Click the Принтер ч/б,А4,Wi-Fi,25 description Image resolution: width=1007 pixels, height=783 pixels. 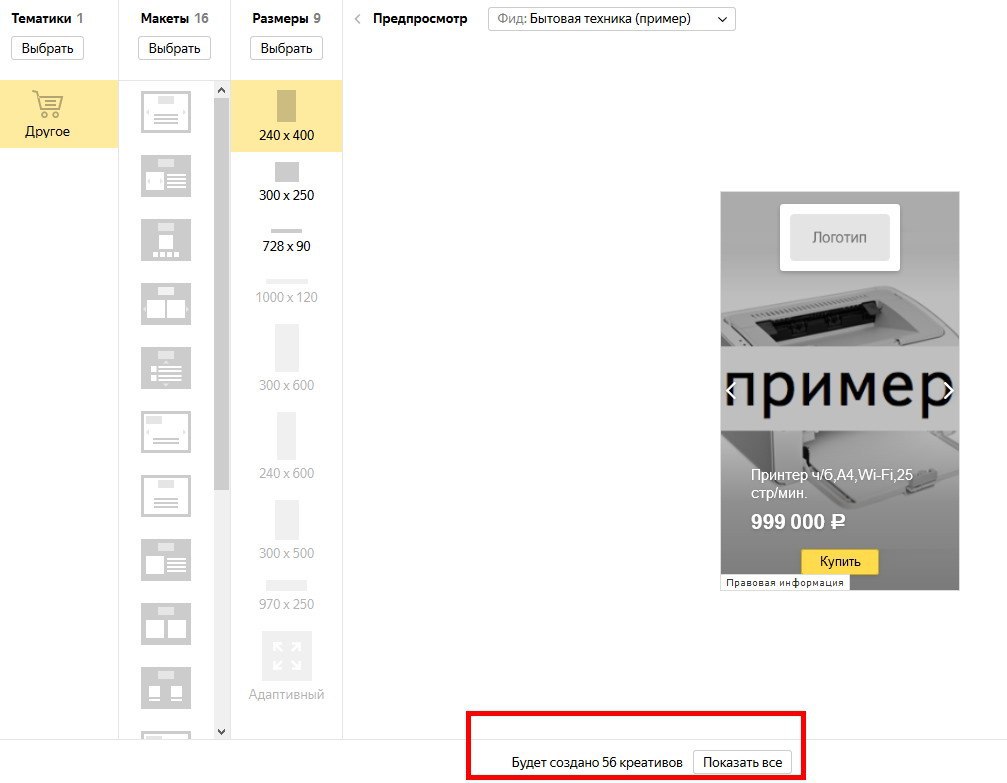coord(832,484)
